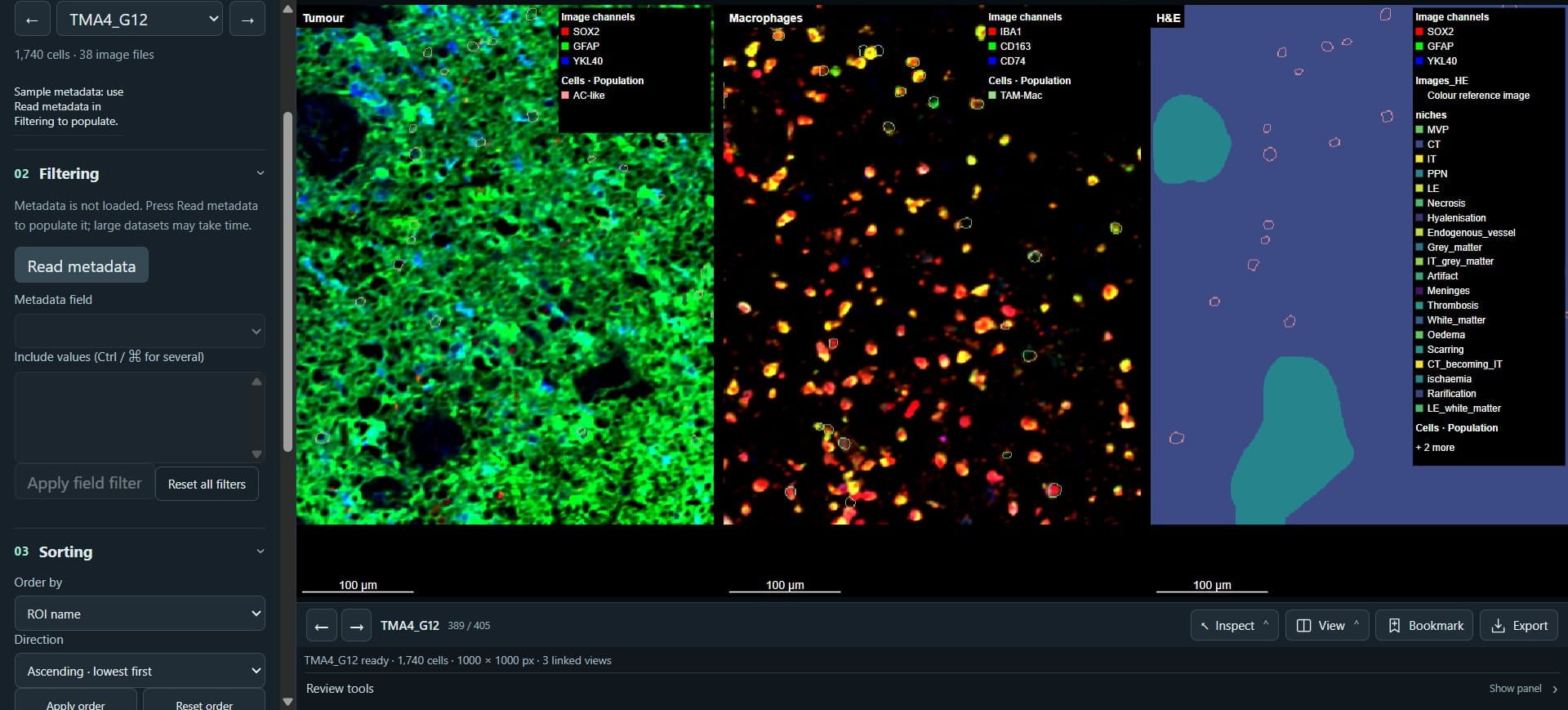Bookmark the current ROI
1568x710 pixels.
pos(1425,625)
